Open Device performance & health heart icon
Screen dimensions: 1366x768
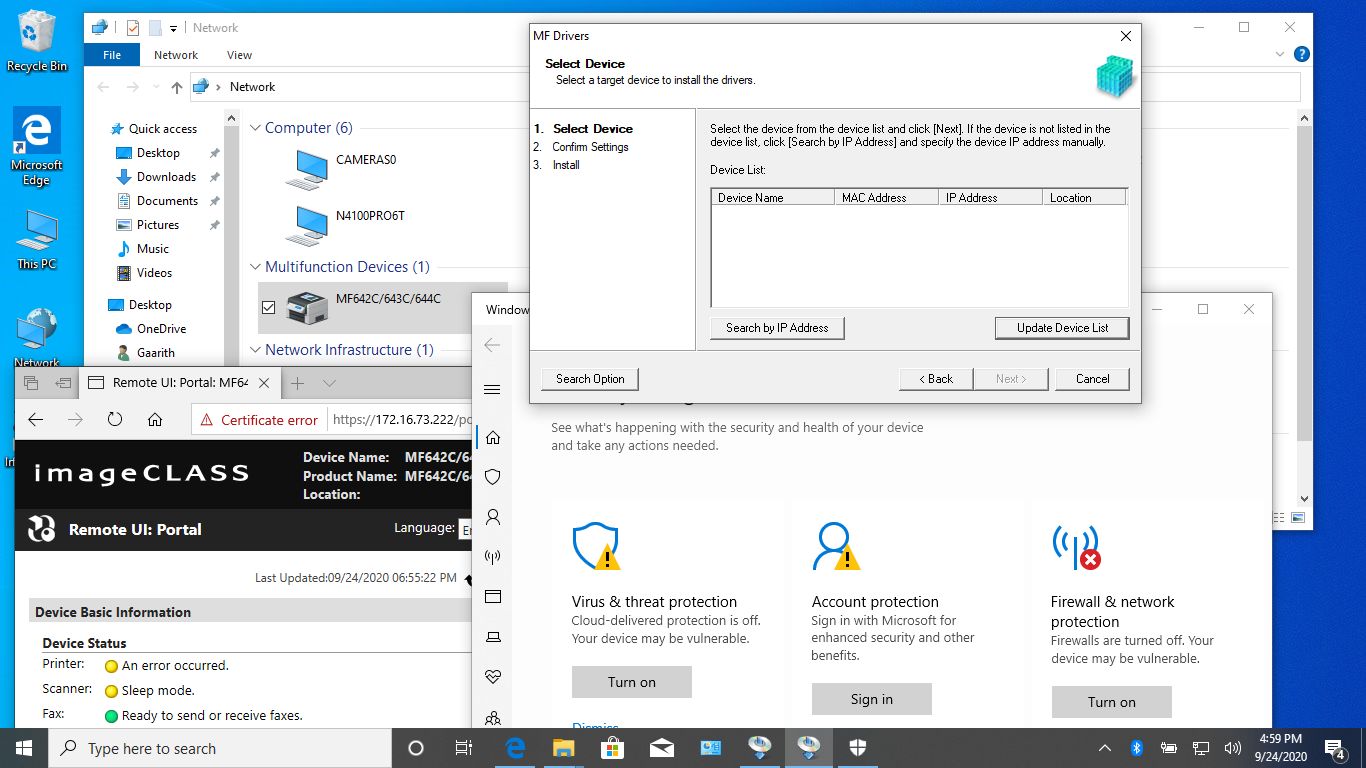pyautogui.click(x=492, y=676)
